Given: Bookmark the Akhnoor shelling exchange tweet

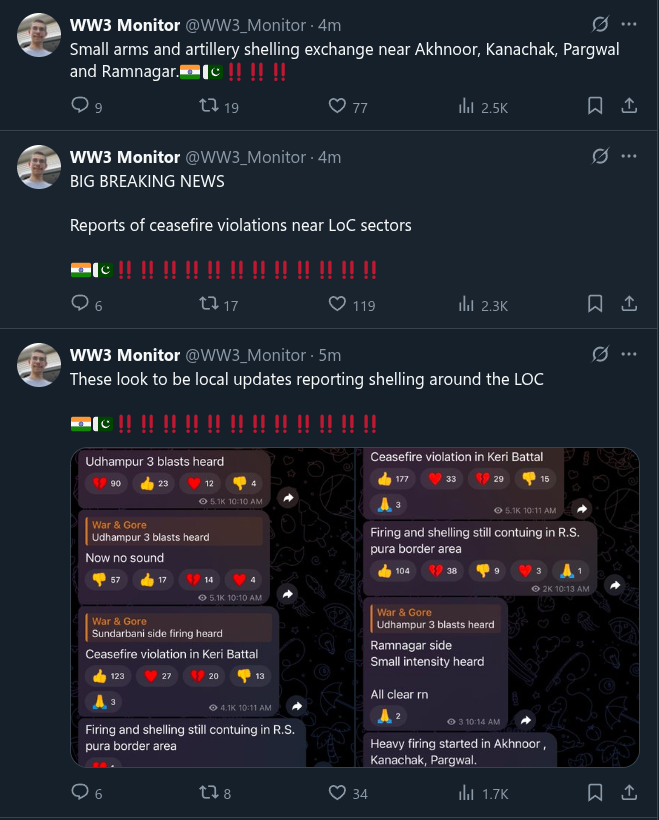Looking at the screenshot, I should tap(594, 106).
